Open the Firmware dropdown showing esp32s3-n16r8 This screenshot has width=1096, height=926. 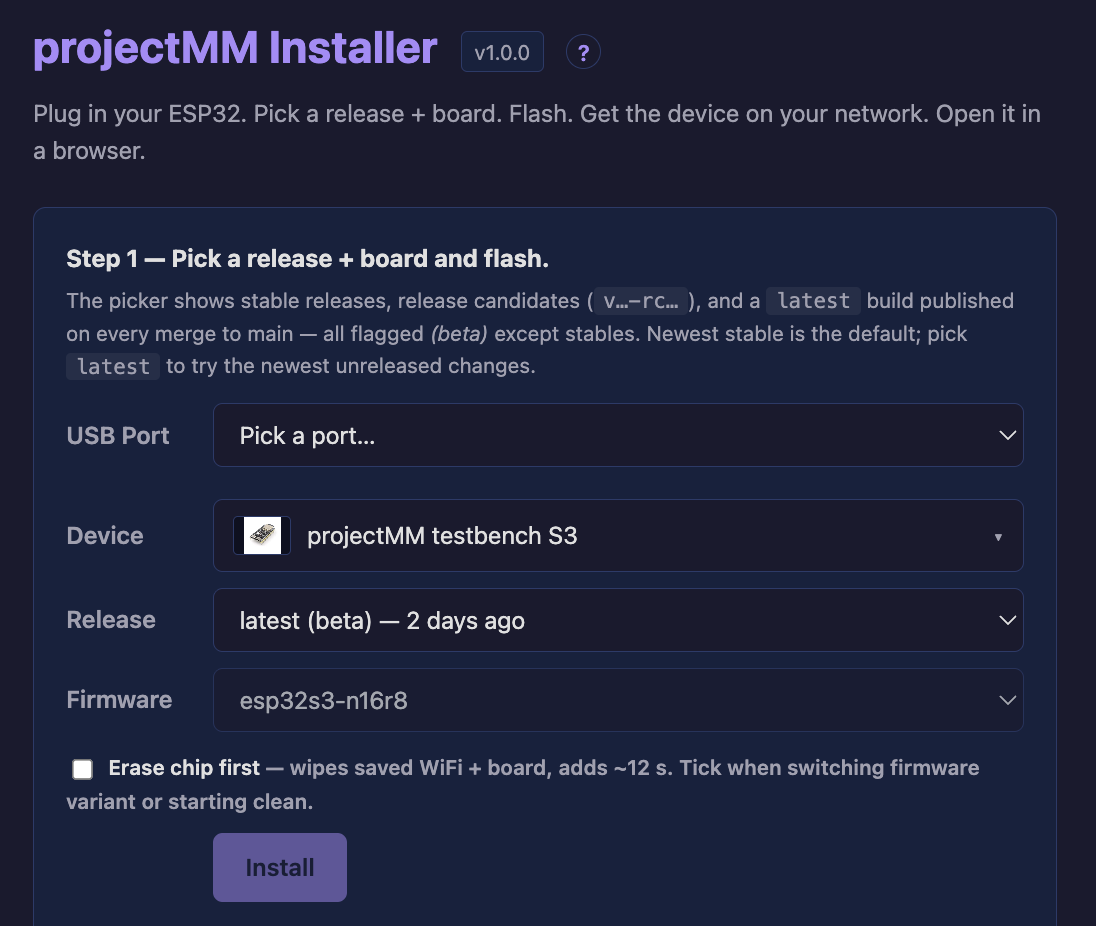618,700
